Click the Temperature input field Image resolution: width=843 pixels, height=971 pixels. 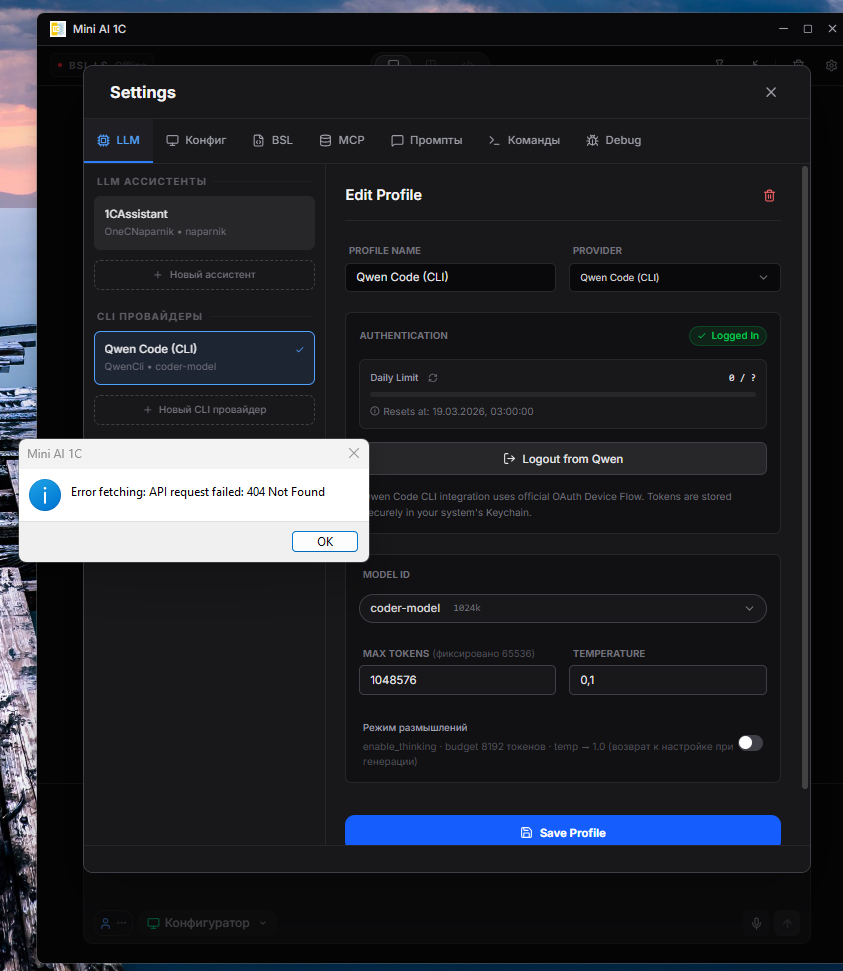click(x=667, y=680)
